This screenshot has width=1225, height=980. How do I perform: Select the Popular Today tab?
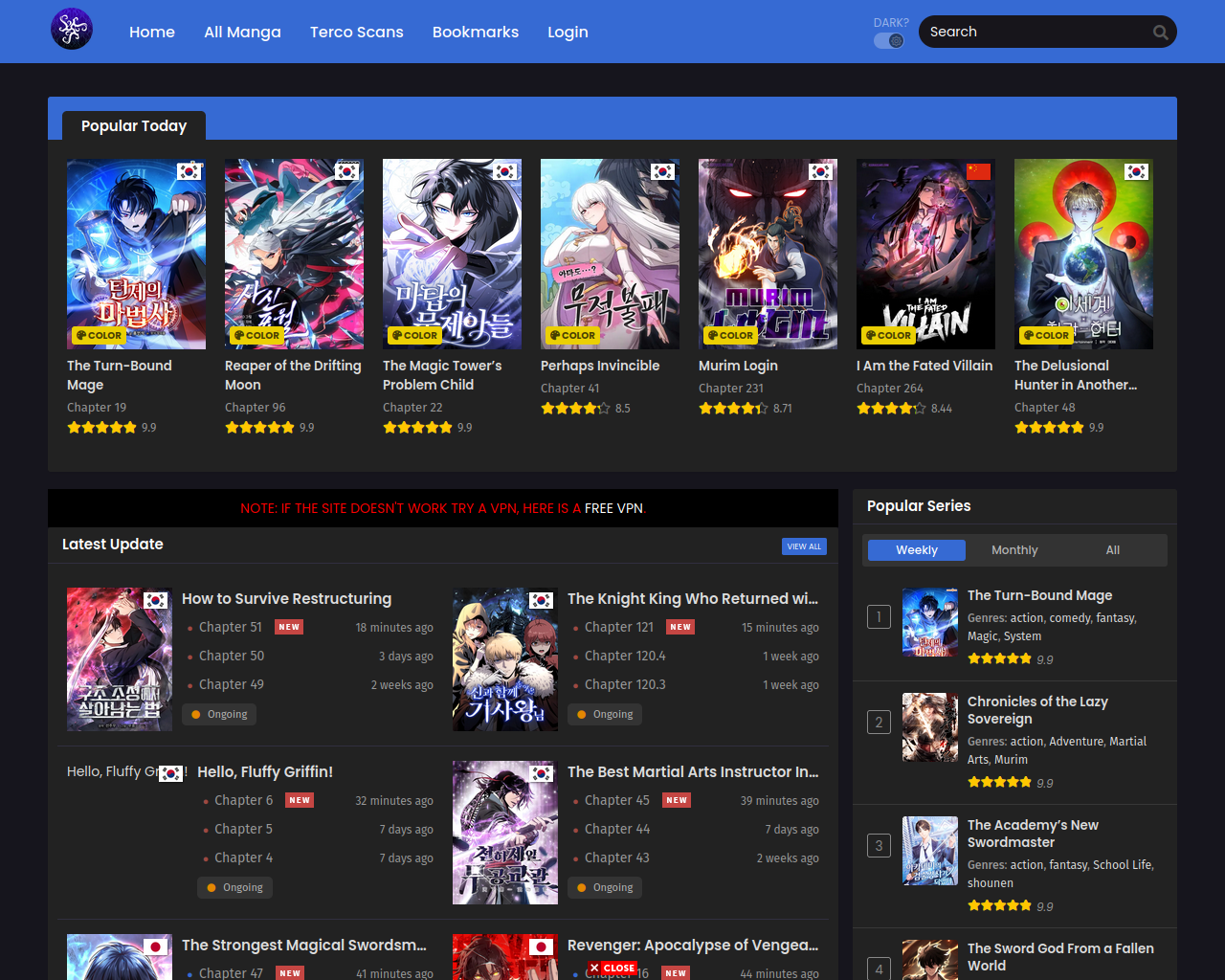pos(134,125)
